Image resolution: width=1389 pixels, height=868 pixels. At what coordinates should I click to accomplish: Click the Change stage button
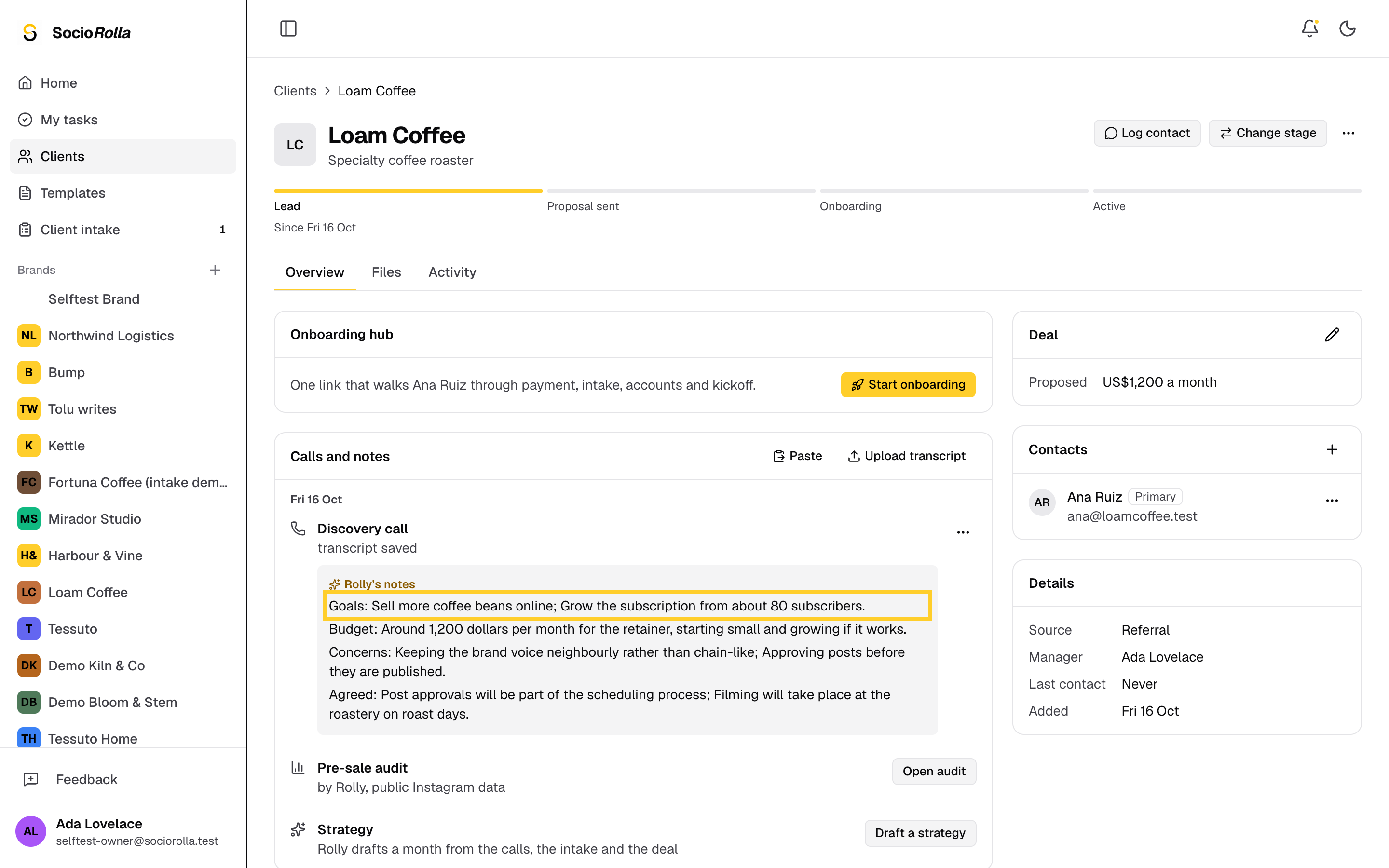[x=1267, y=133]
